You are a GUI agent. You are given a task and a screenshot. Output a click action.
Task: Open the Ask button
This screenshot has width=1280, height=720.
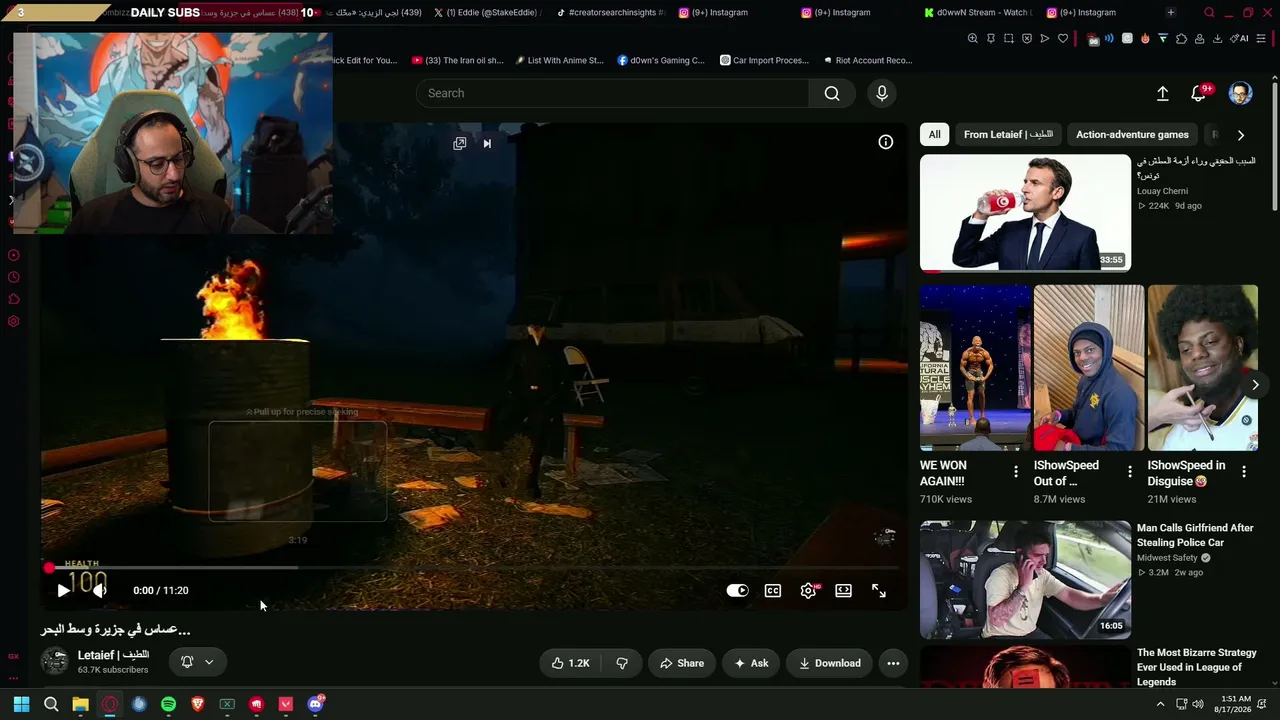(x=751, y=663)
